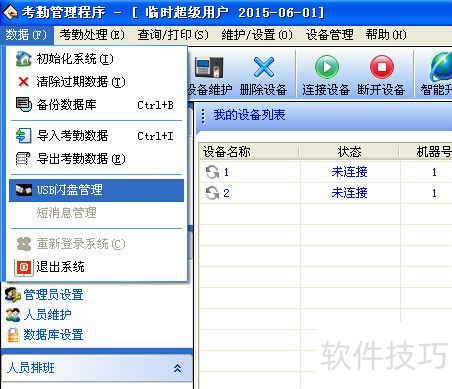
Task: Click the export icon beside 导出考勤数据
Action: [23, 159]
